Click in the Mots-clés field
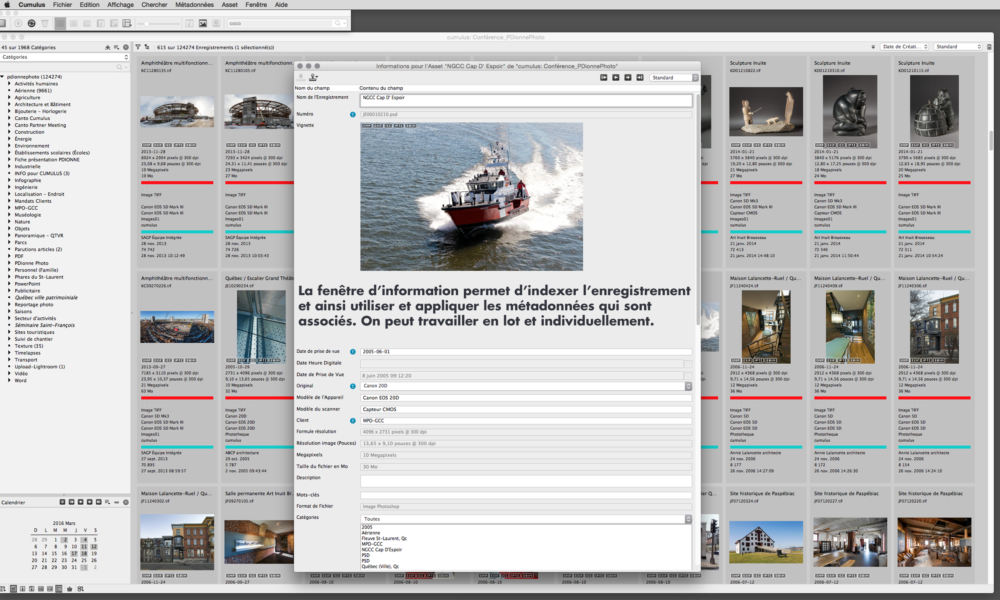The width and height of the screenshot is (1000, 600). pos(526,495)
